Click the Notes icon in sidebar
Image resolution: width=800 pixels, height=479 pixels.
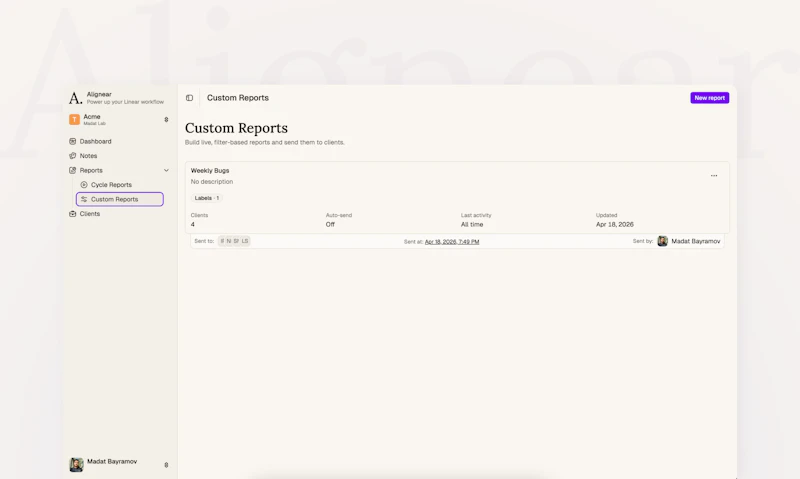click(72, 156)
